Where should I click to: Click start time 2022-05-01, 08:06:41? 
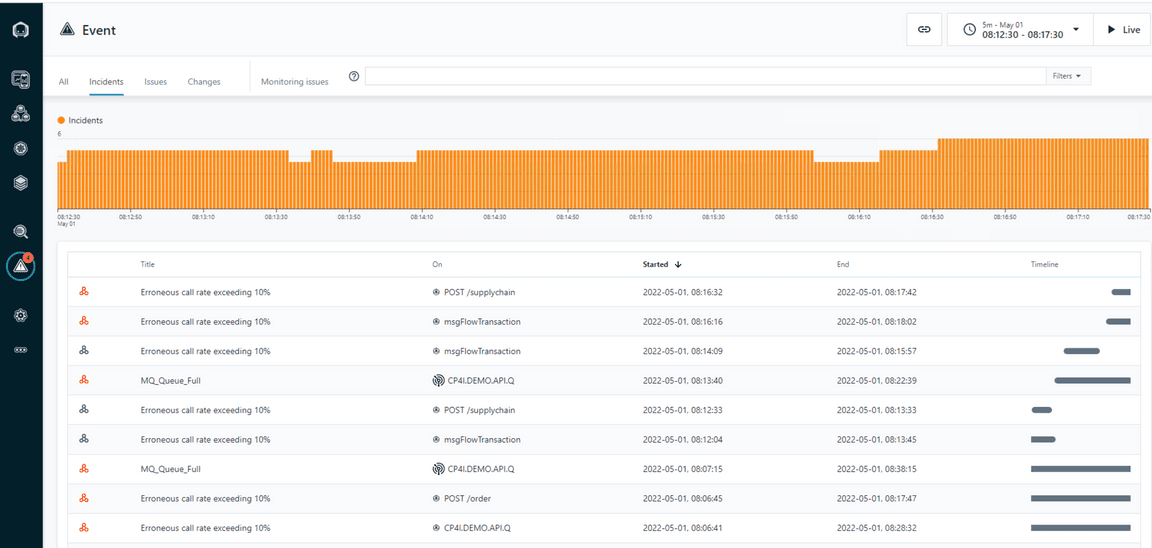(x=683, y=527)
